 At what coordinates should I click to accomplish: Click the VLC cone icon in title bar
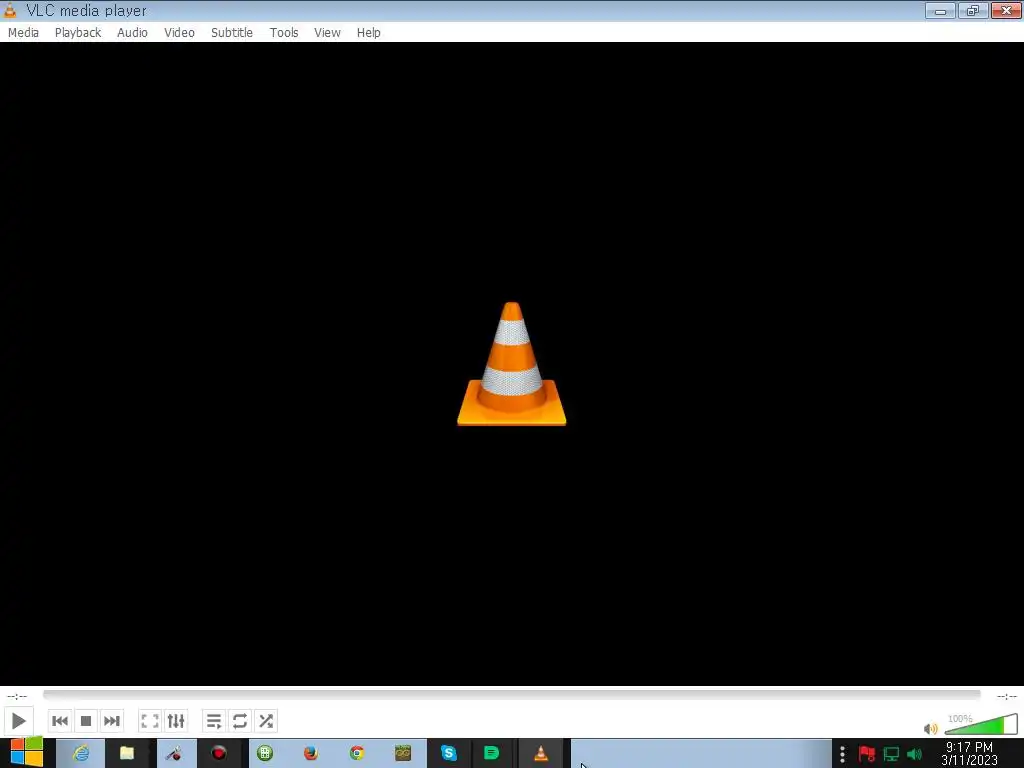(x=10, y=10)
